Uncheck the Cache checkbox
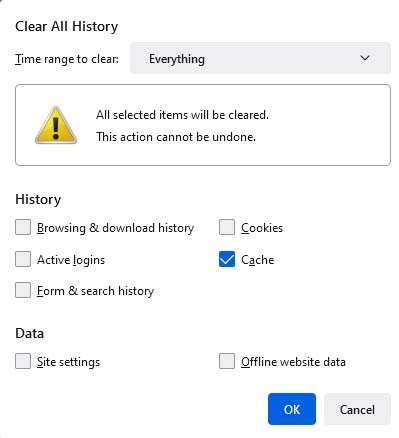The width and height of the screenshot is (399, 438). (227, 259)
